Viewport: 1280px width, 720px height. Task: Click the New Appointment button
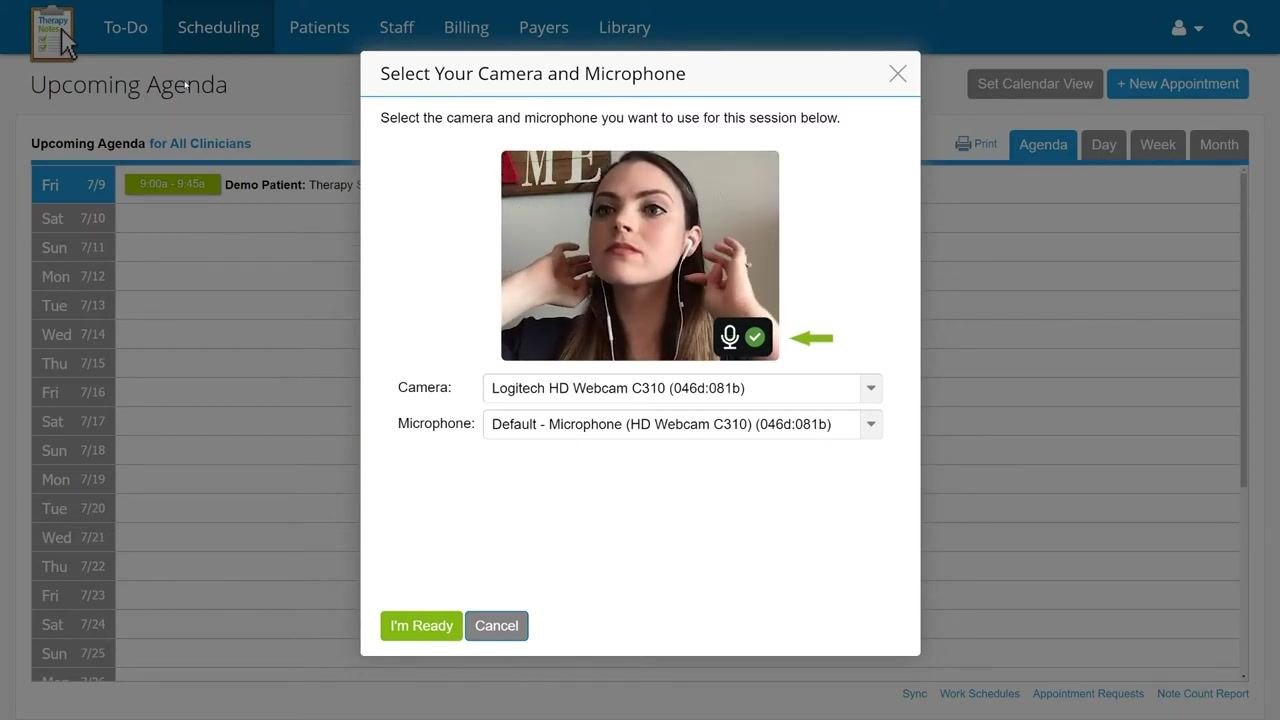(x=1178, y=84)
